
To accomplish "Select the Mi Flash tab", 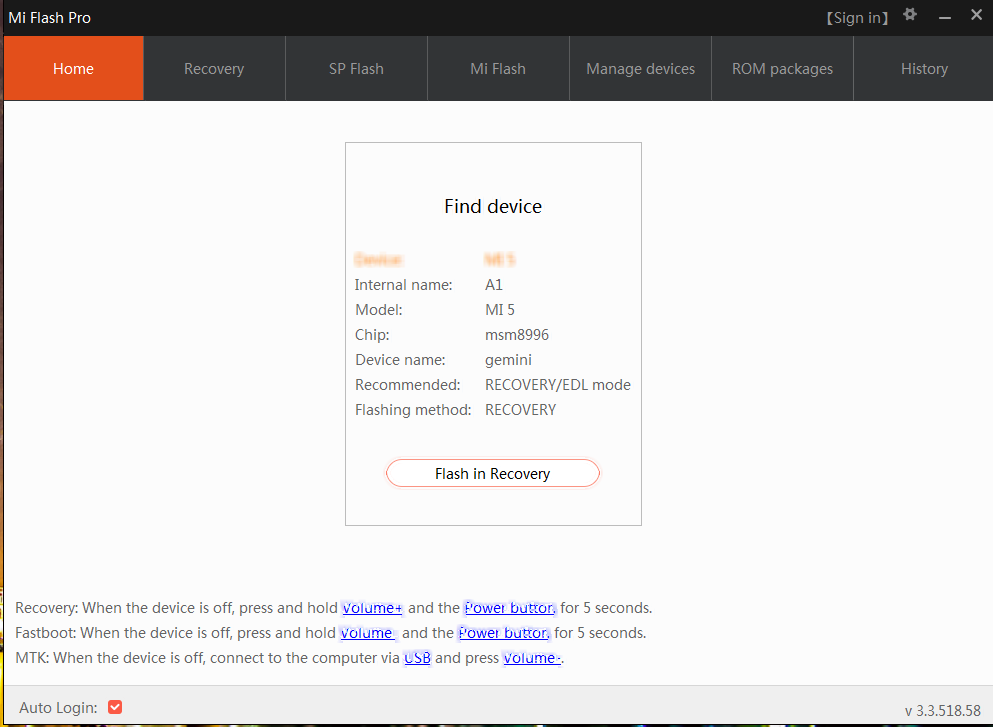I will pos(498,68).
